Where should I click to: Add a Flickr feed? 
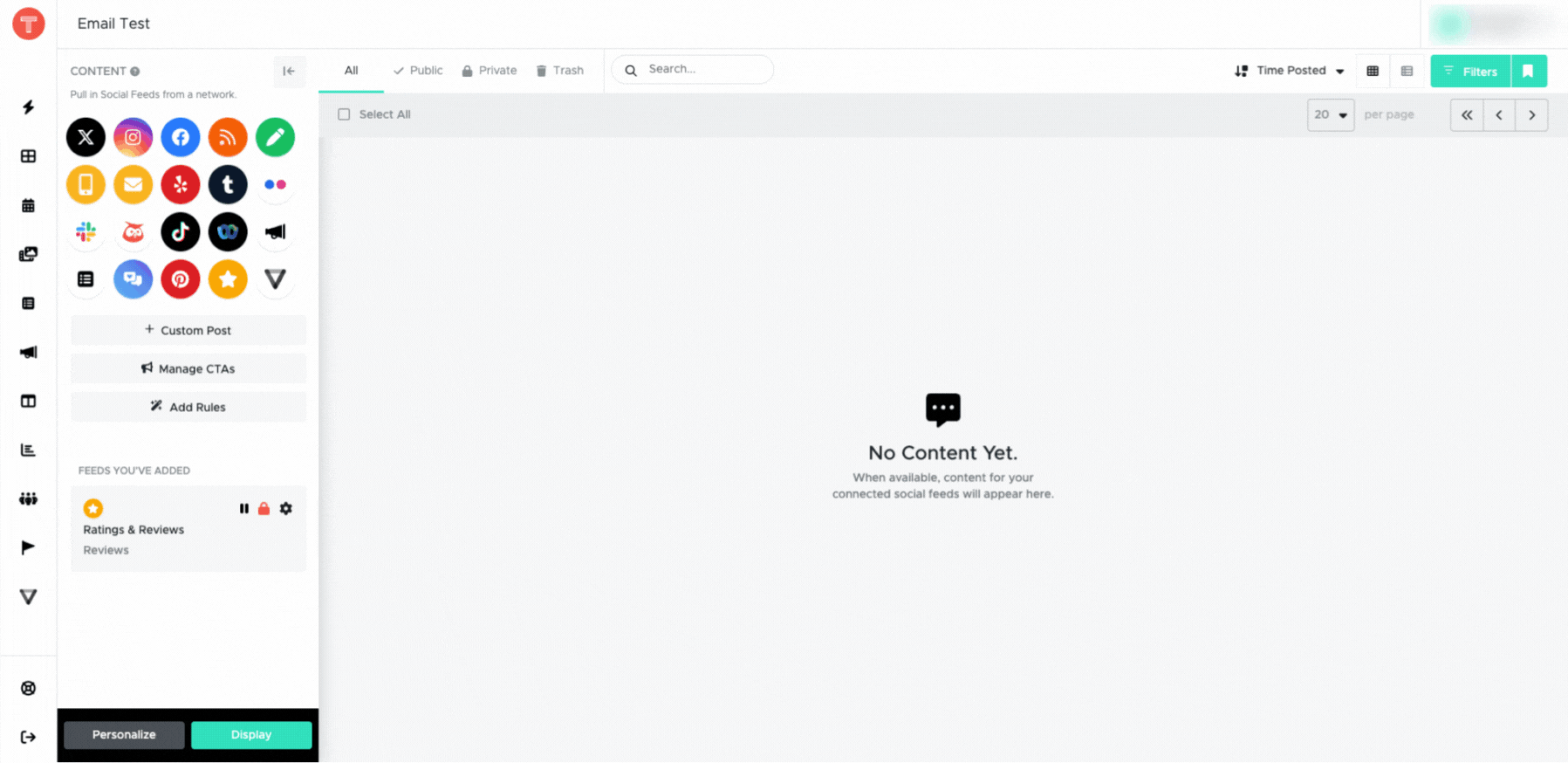pyautogui.click(x=275, y=184)
